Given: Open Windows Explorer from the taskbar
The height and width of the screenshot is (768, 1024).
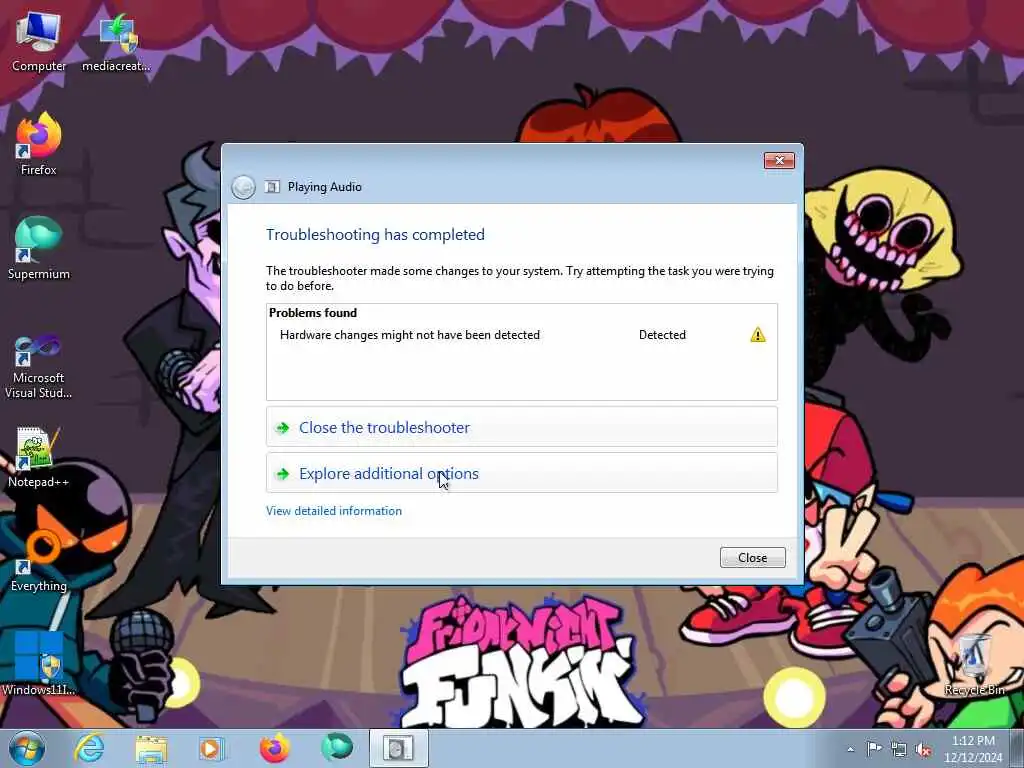Looking at the screenshot, I should [x=151, y=748].
